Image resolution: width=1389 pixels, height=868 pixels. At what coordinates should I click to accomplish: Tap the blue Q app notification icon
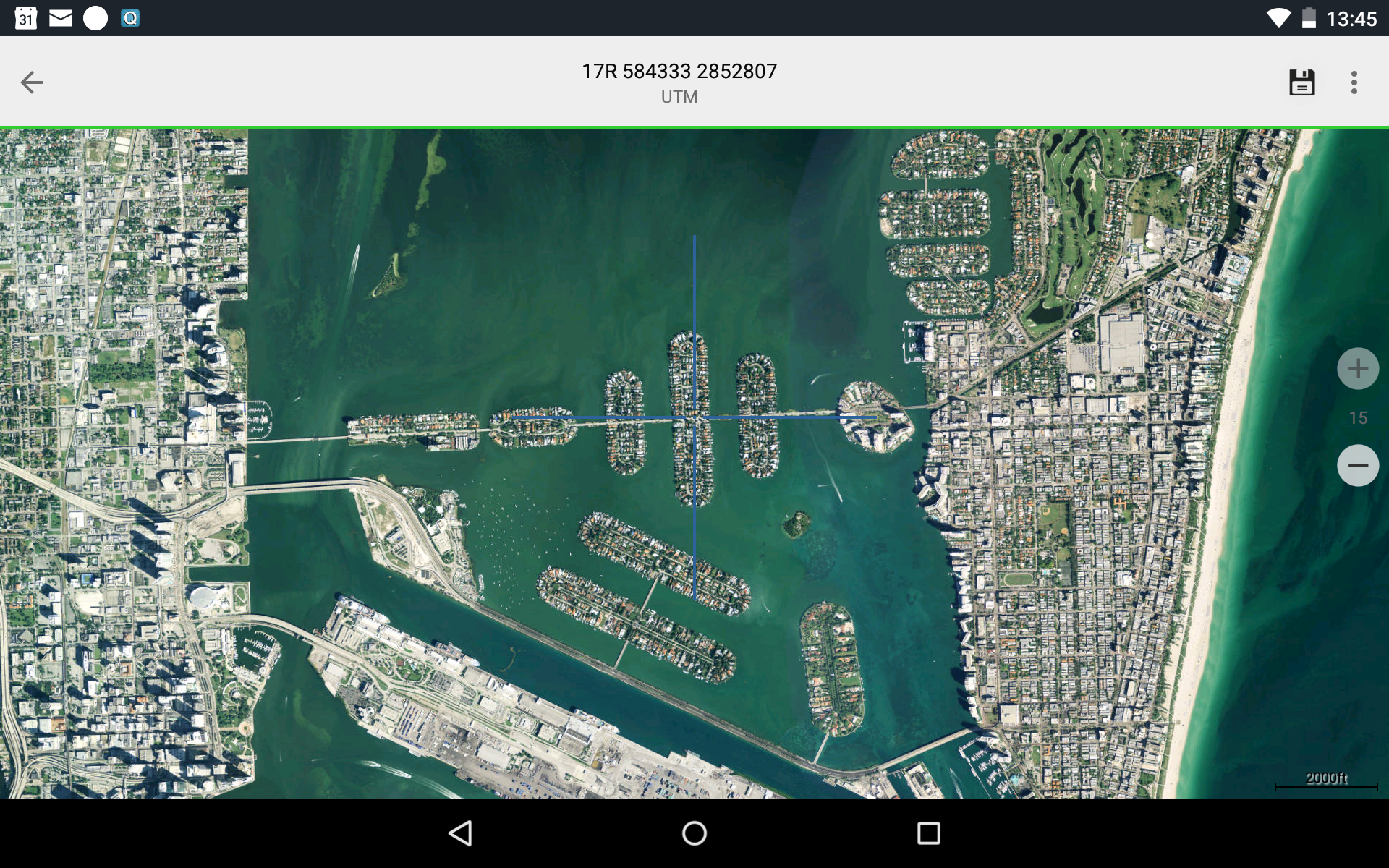pyautogui.click(x=130, y=18)
